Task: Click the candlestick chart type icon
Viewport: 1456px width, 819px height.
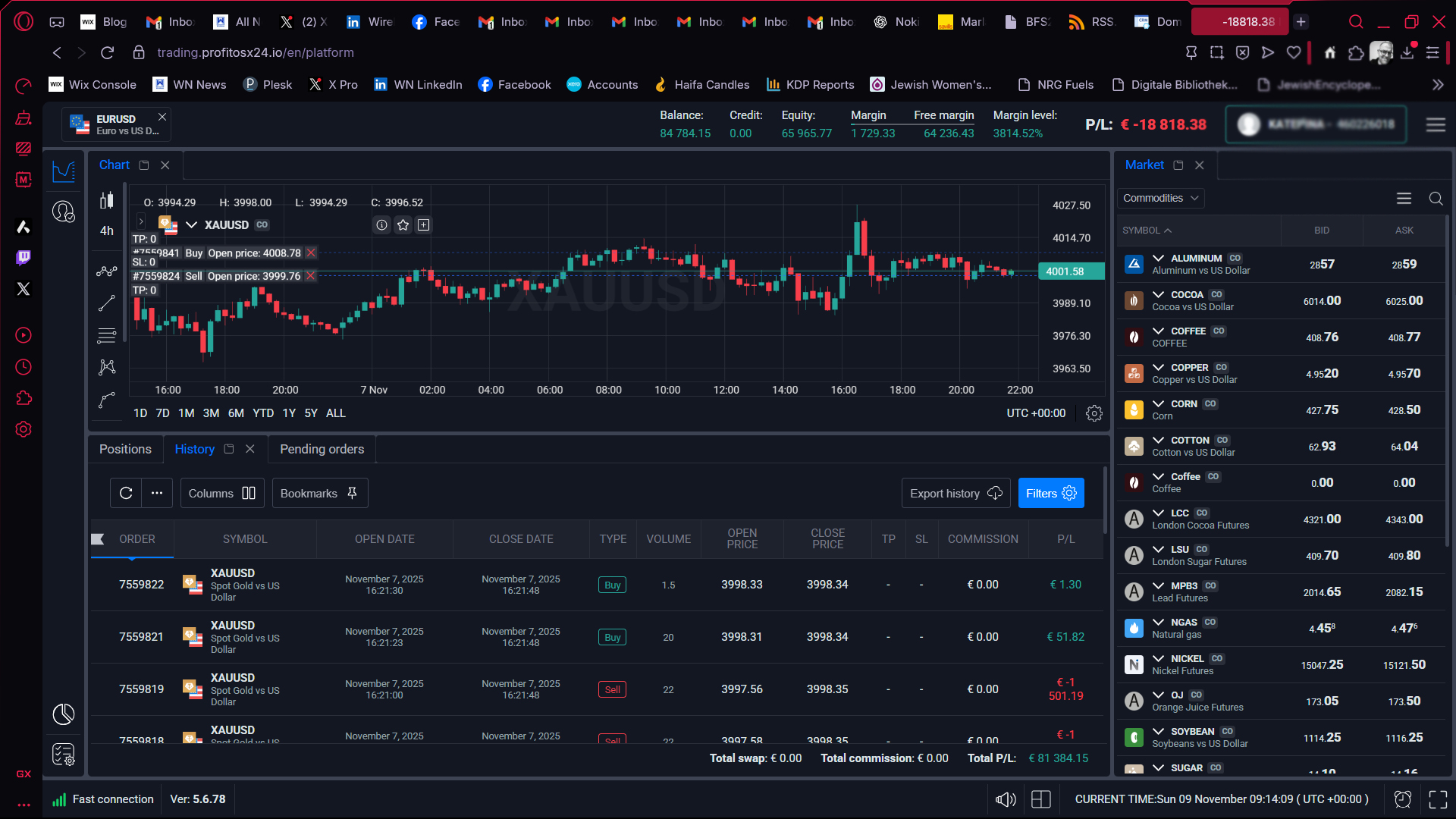Action: 107,200
